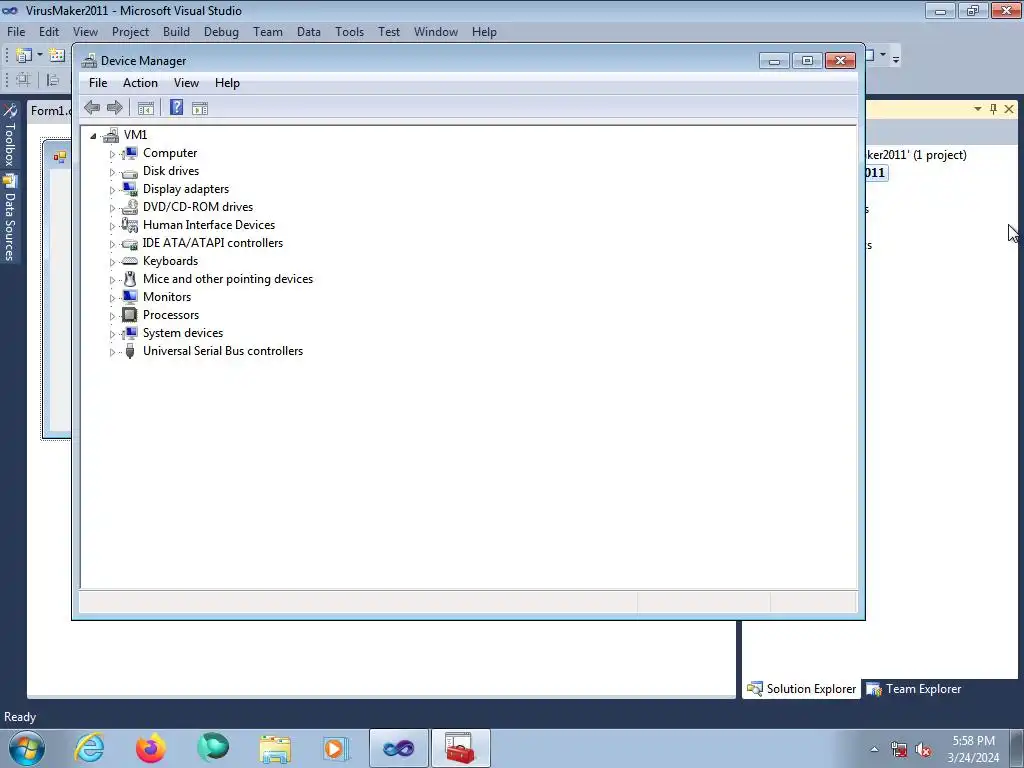Image resolution: width=1024 pixels, height=768 pixels.
Task: Select the System devices category icon
Action: click(130, 333)
